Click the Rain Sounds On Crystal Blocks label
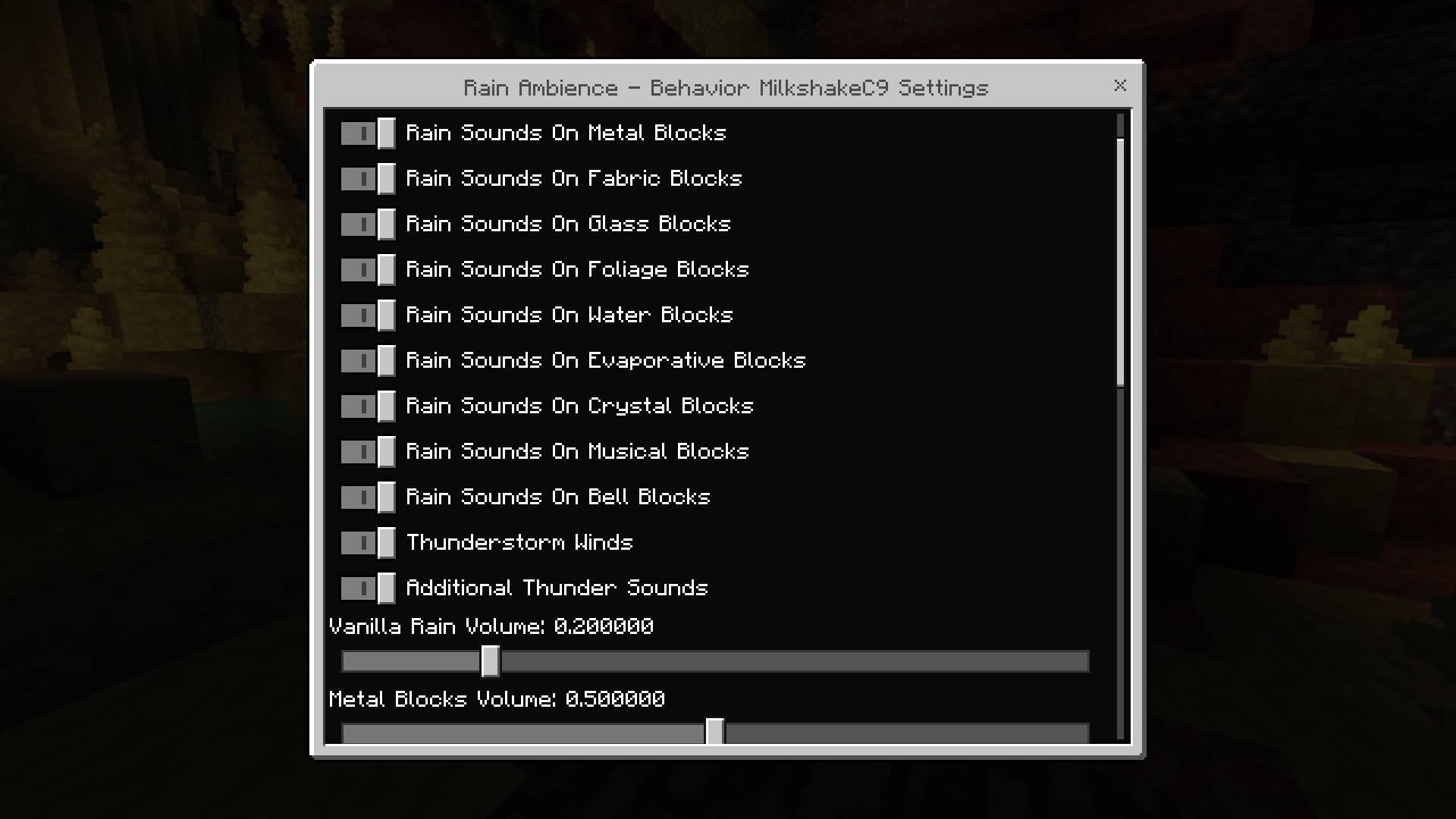The width and height of the screenshot is (1456, 819). point(580,406)
